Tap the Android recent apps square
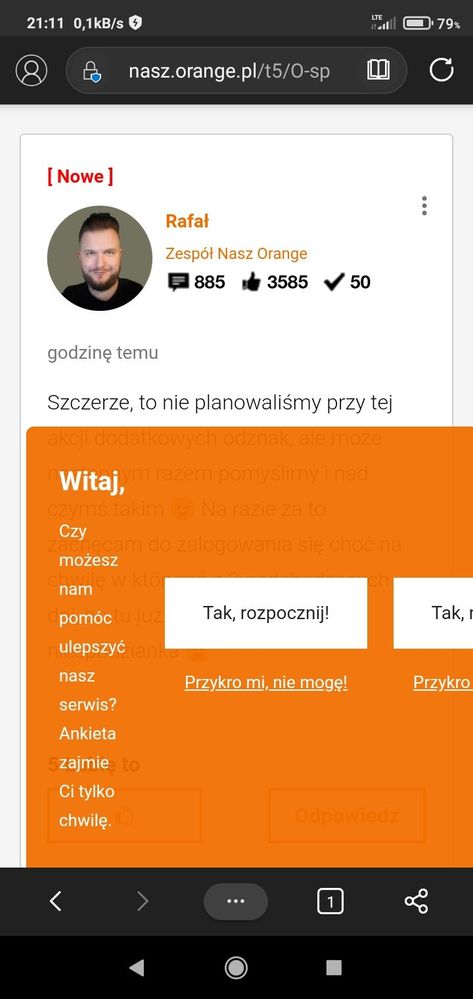473x999 pixels. point(333,968)
